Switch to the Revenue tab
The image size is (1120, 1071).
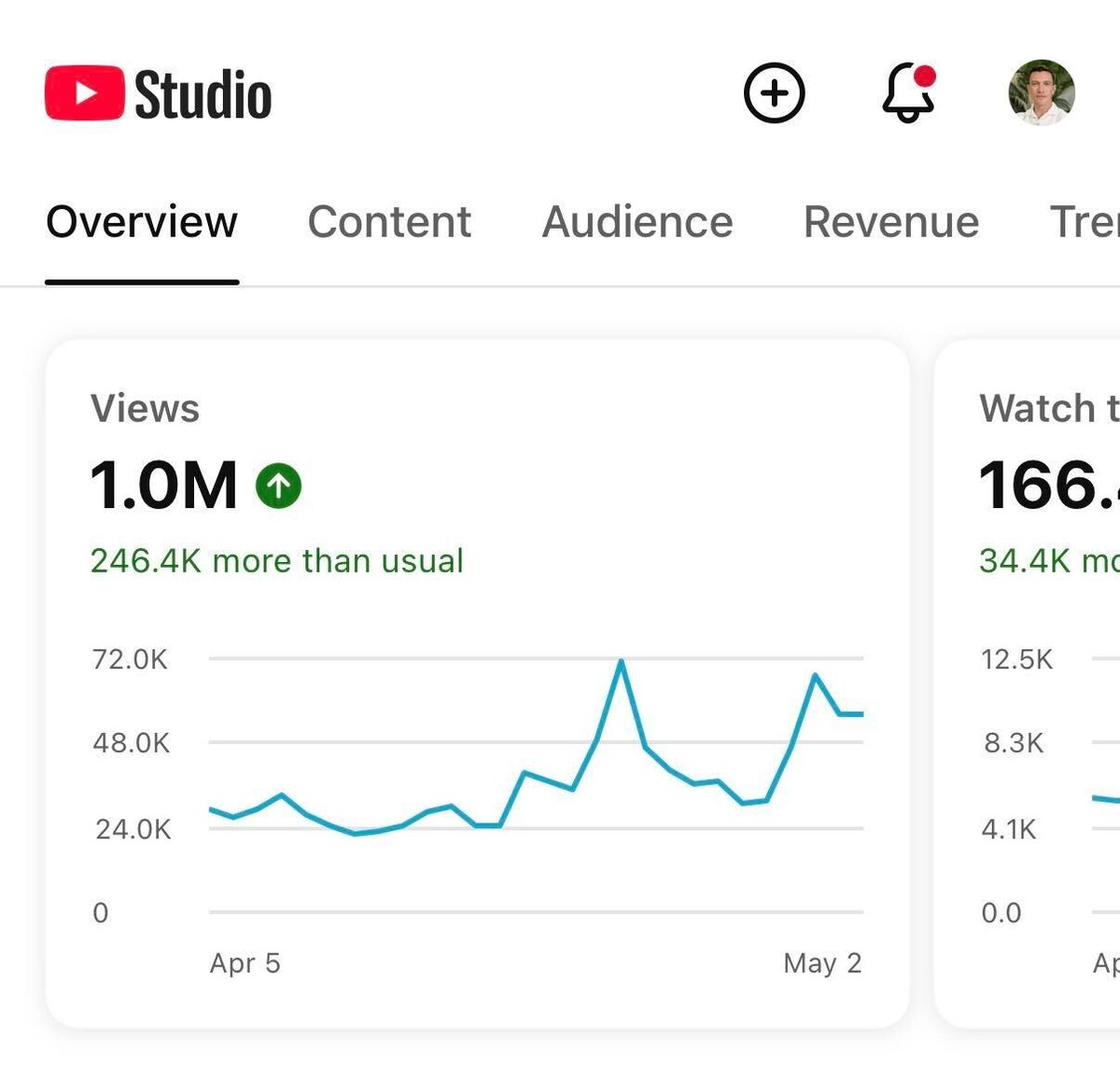pos(891,222)
